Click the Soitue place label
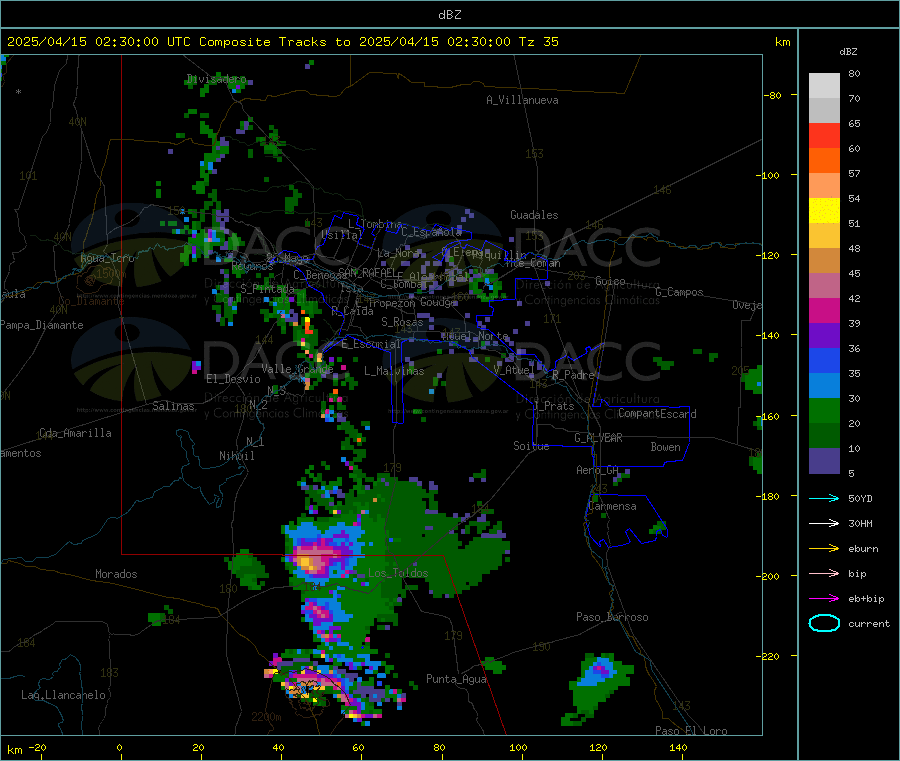The image size is (900, 761). point(531,446)
